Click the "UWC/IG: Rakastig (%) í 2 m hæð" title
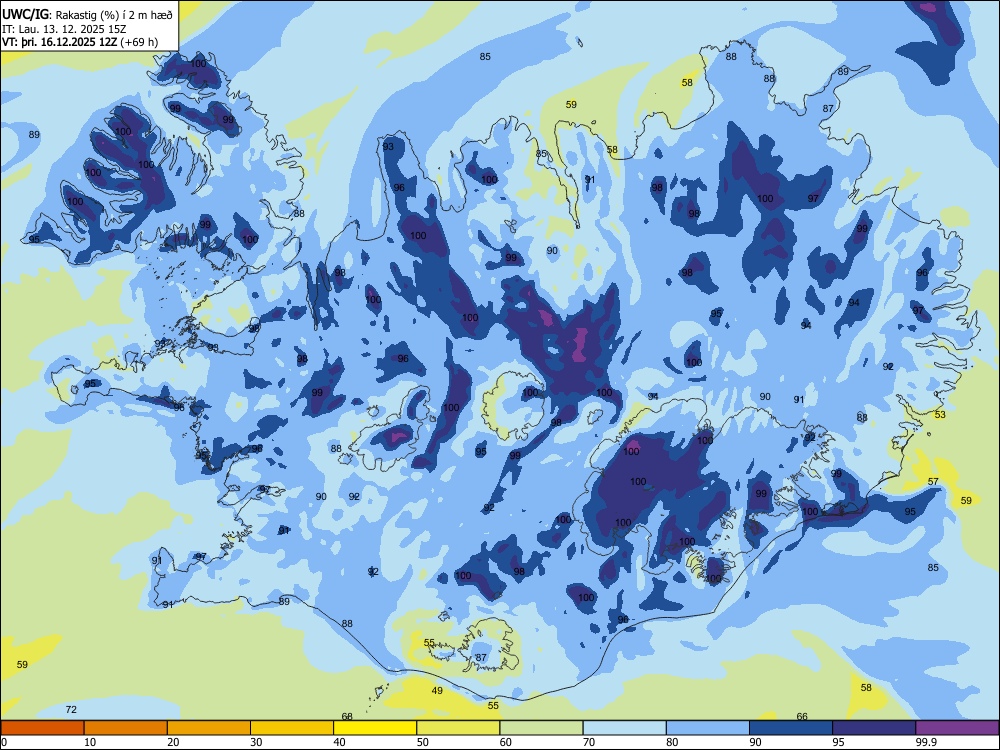This screenshot has width=1000, height=750. (x=87, y=14)
